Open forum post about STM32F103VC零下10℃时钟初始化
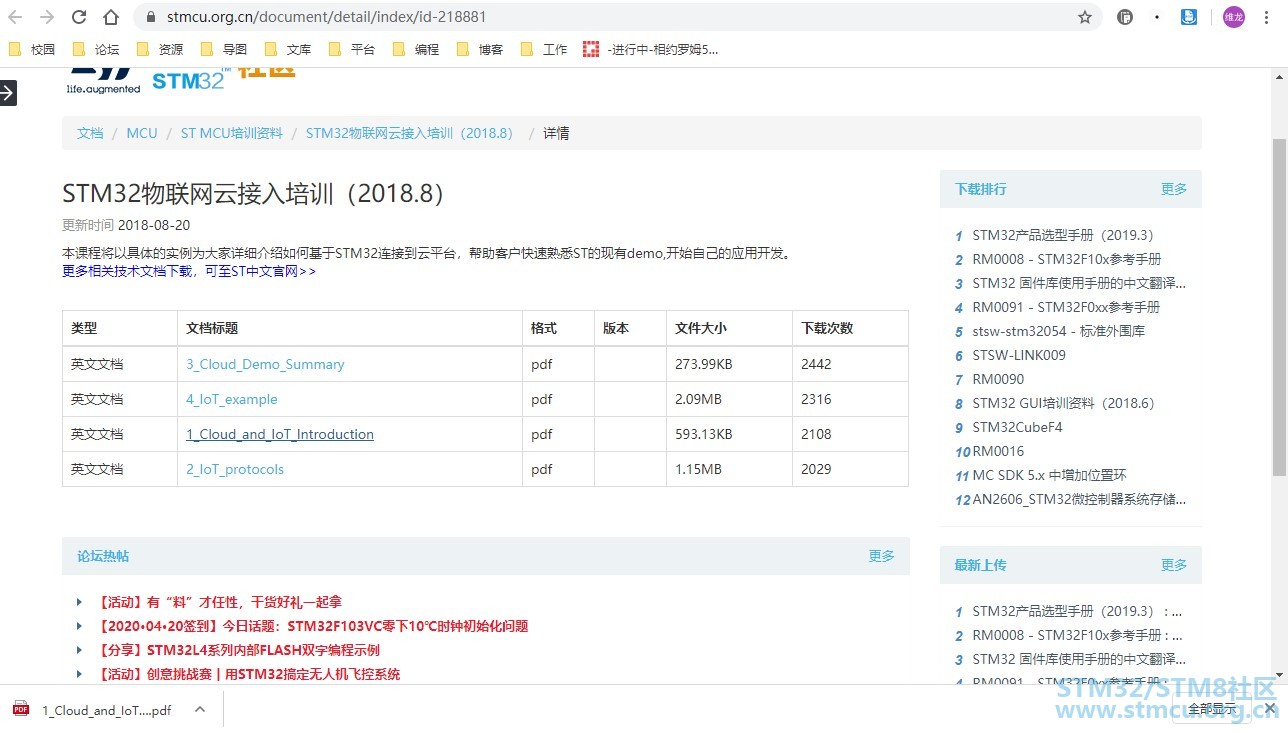The width and height of the screenshot is (1288, 733). tap(312, 626)
